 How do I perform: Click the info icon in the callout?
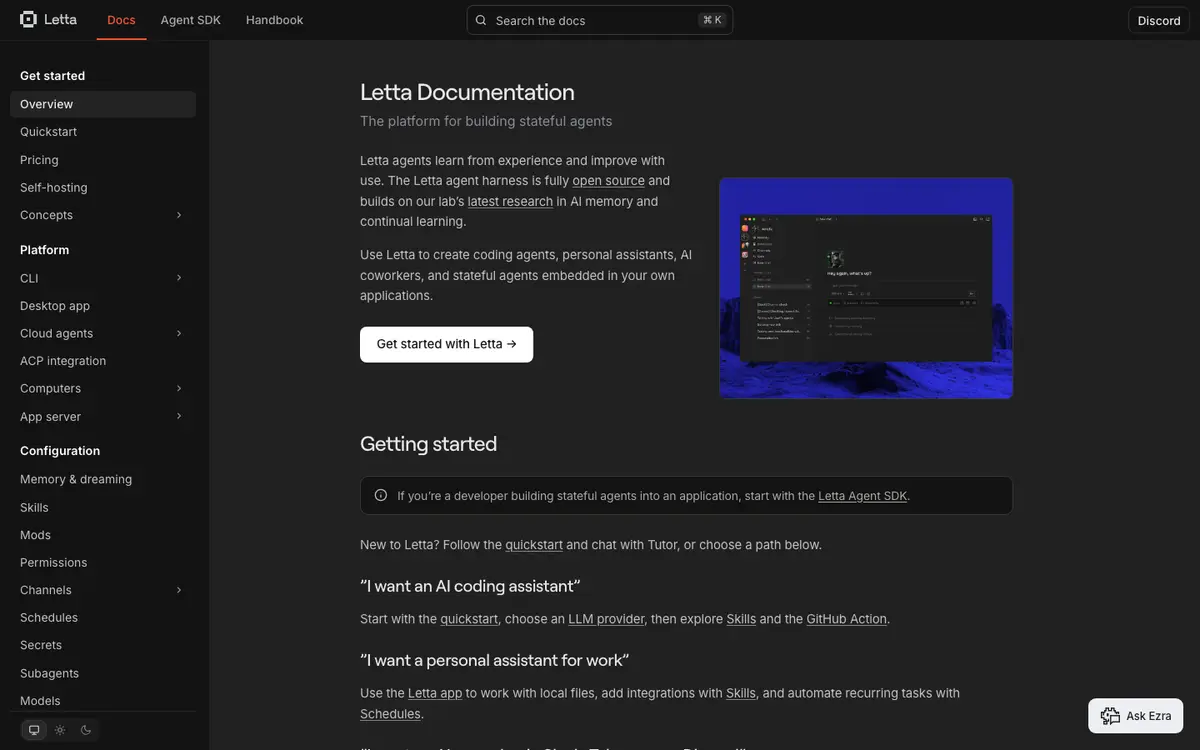[381, 495]
